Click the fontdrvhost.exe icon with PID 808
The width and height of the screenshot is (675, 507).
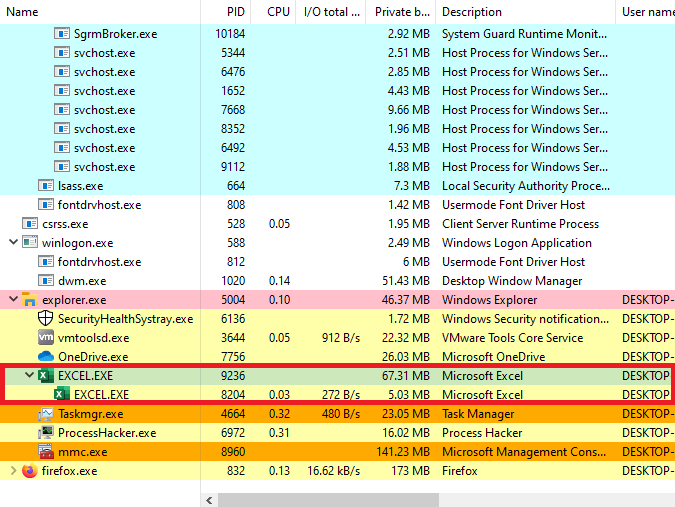click(46, 204)
